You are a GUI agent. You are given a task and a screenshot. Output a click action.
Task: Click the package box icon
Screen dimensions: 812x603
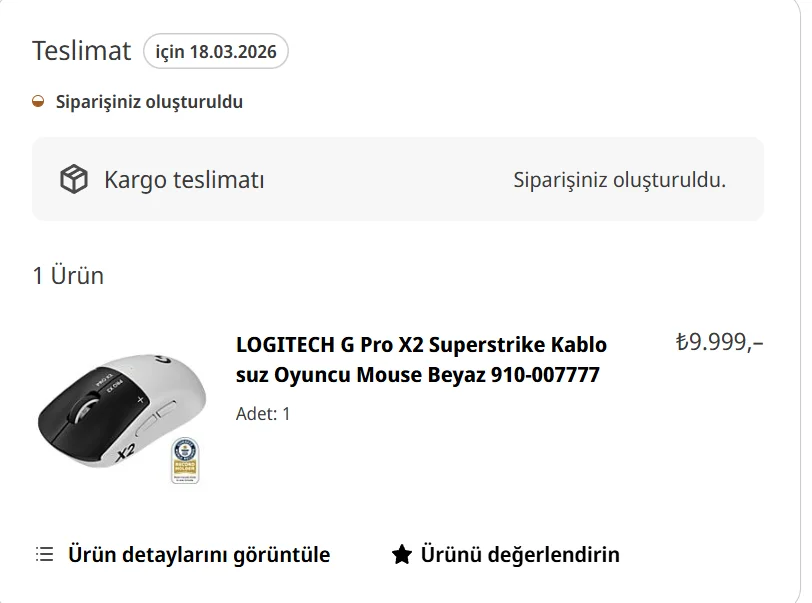[74, 180]
